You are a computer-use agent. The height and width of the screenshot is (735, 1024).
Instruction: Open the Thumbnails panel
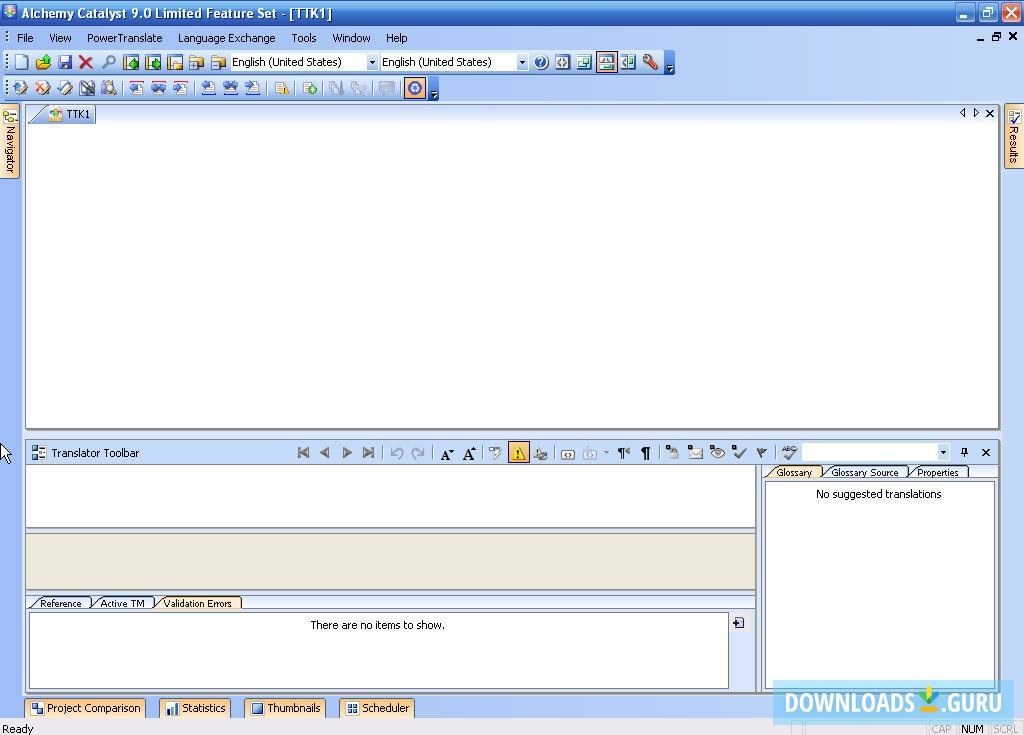tap(286, 708)
